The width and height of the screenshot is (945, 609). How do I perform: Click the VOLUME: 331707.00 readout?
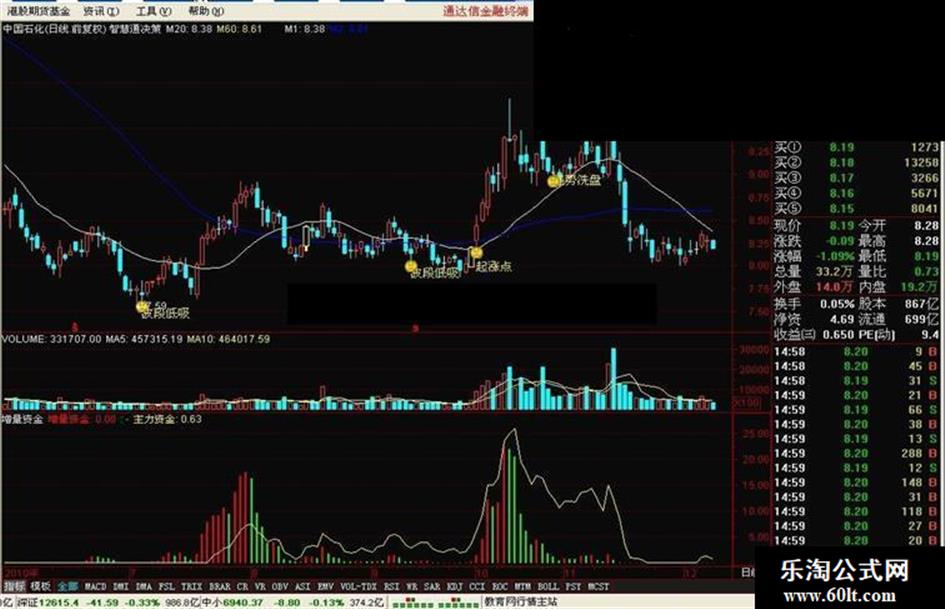[52, 339]
